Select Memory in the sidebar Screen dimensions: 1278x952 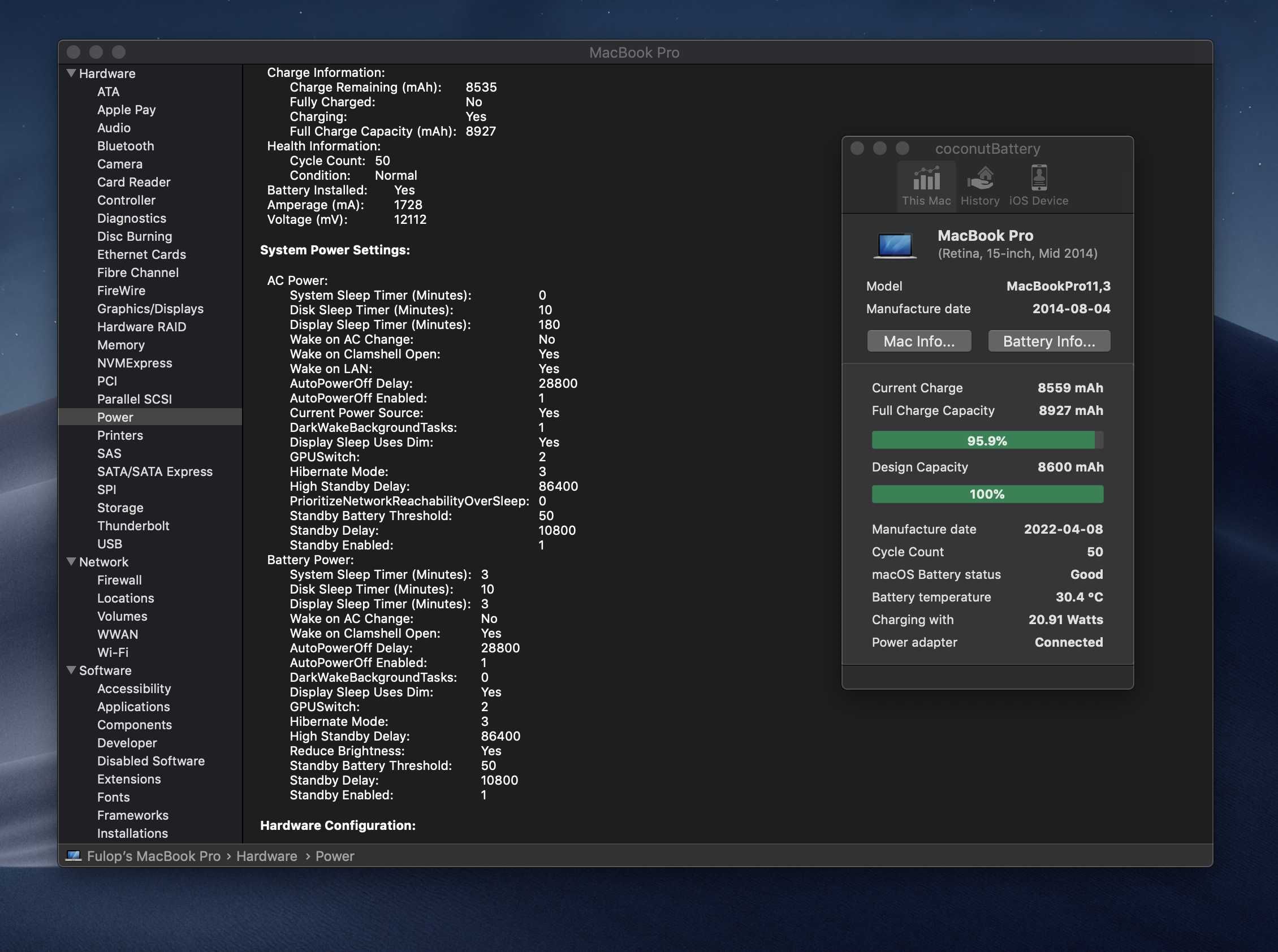(x=120, y=345)
